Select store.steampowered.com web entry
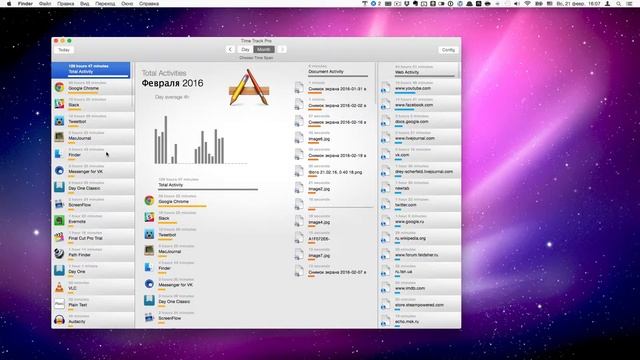This screenshot has height=360, width=640. [x=420, y=304]
